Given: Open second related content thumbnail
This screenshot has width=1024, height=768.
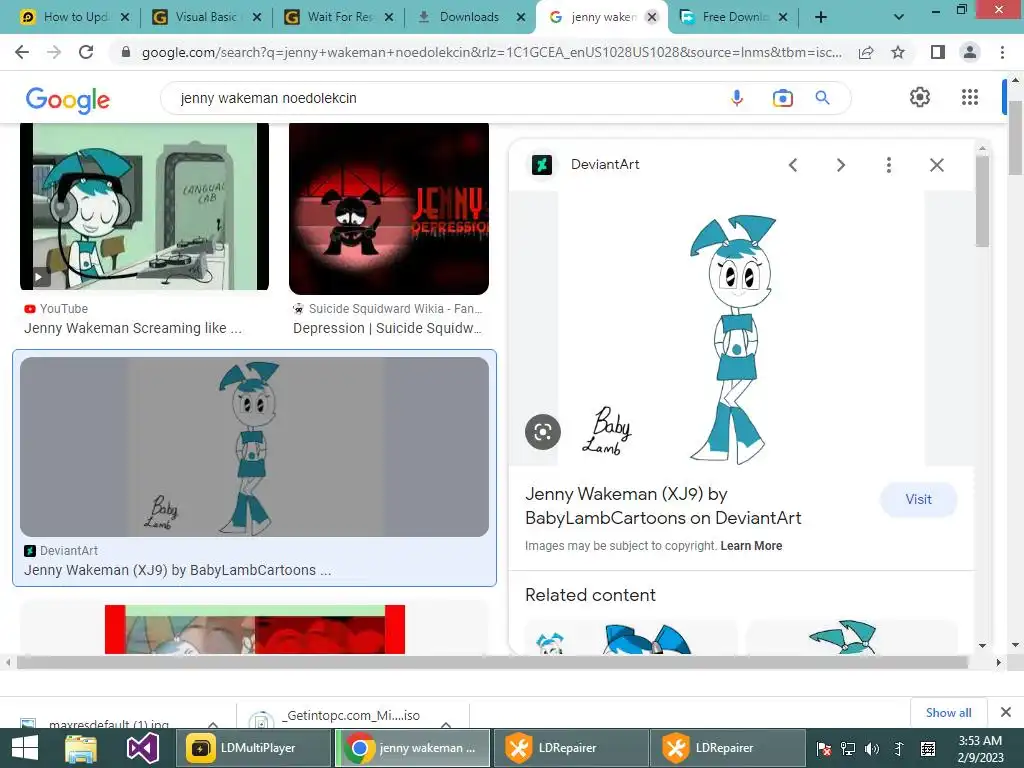Looking at the screenshot, I should (x=852, y=636).
